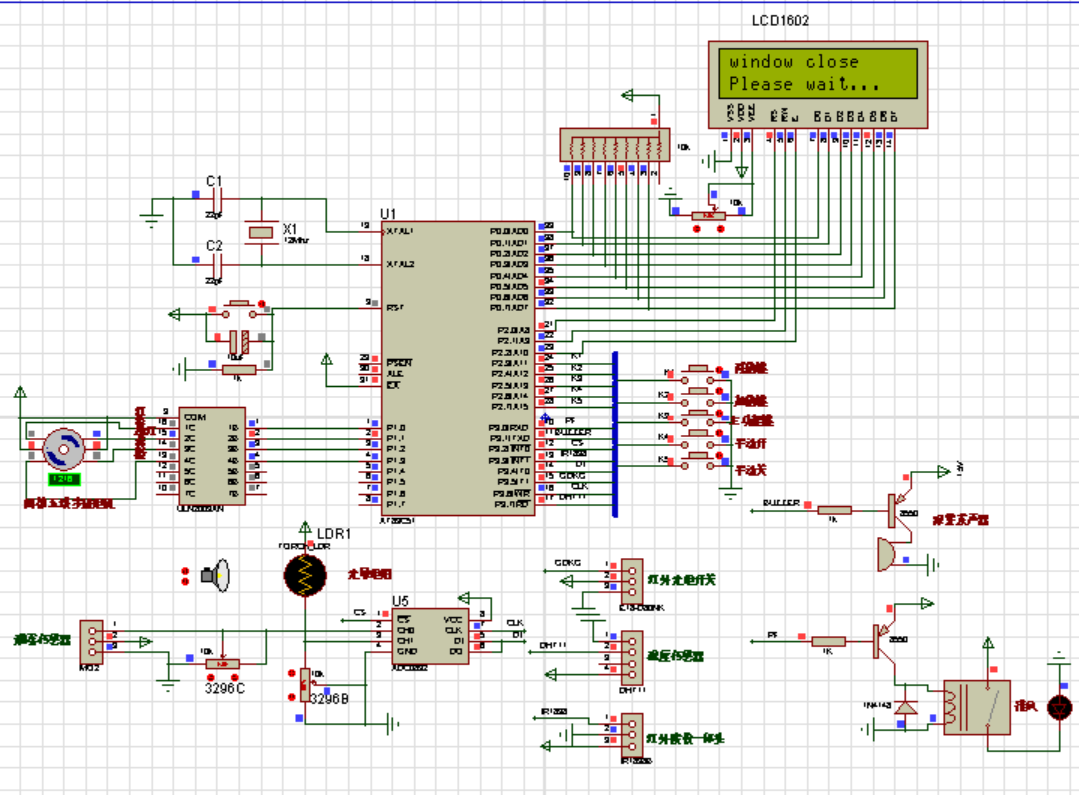Click the 'window close' LCD text line
The width and height of the screenshot is (1079, 795).
point(793,62)
